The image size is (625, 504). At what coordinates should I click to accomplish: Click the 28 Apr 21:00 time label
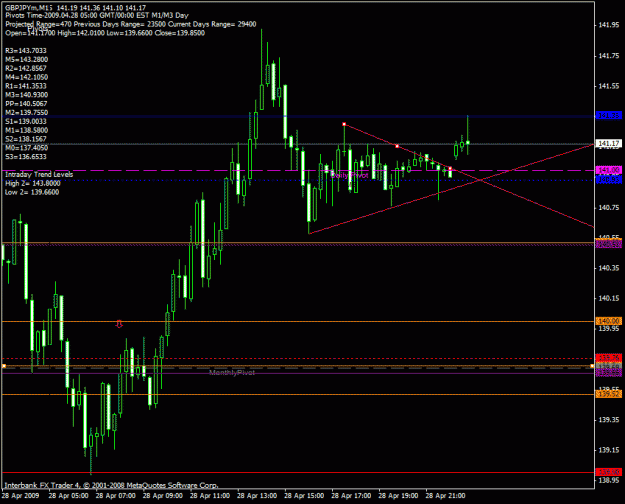pyautogui.click(x=446, y=496)
